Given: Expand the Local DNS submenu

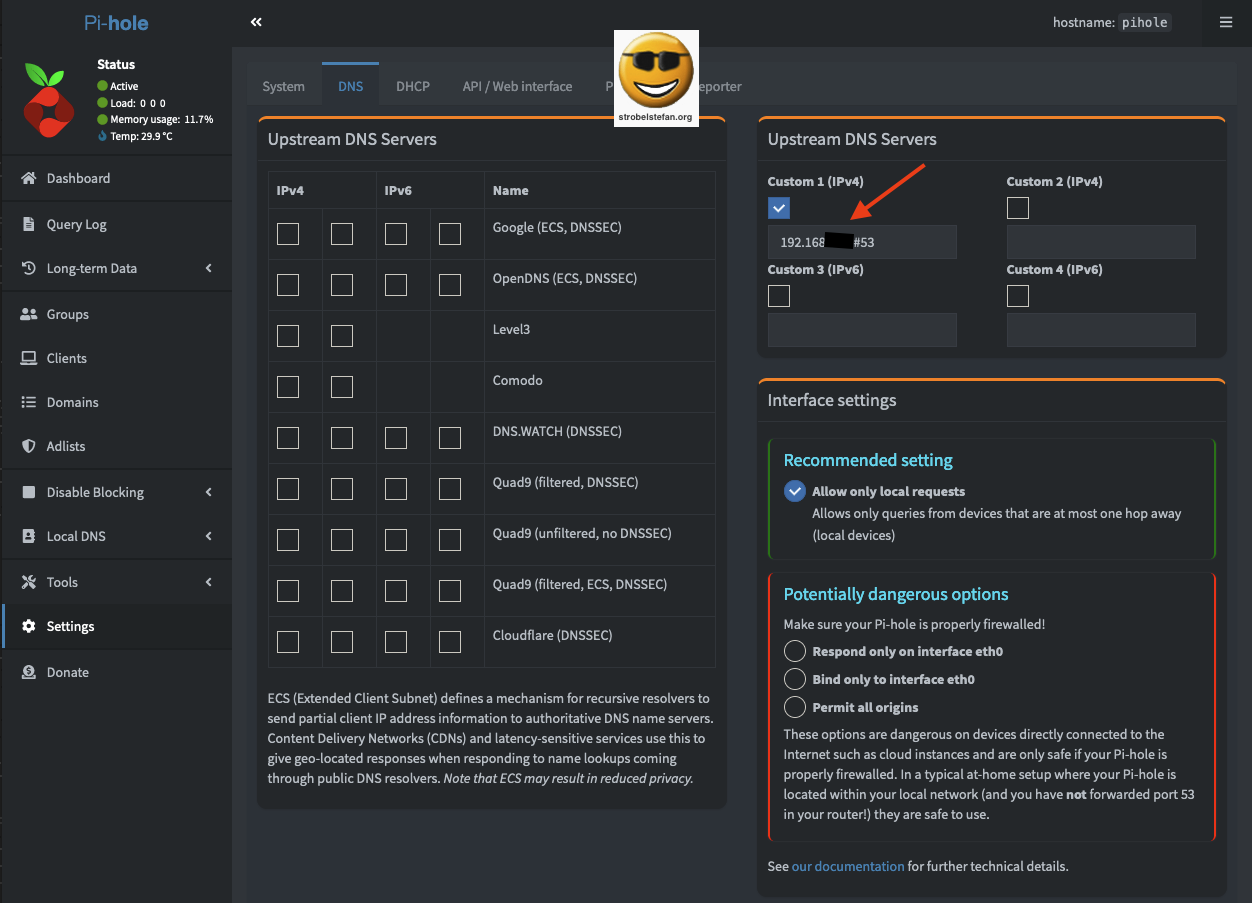Looking at the screenshot, I should click(208, 536).
